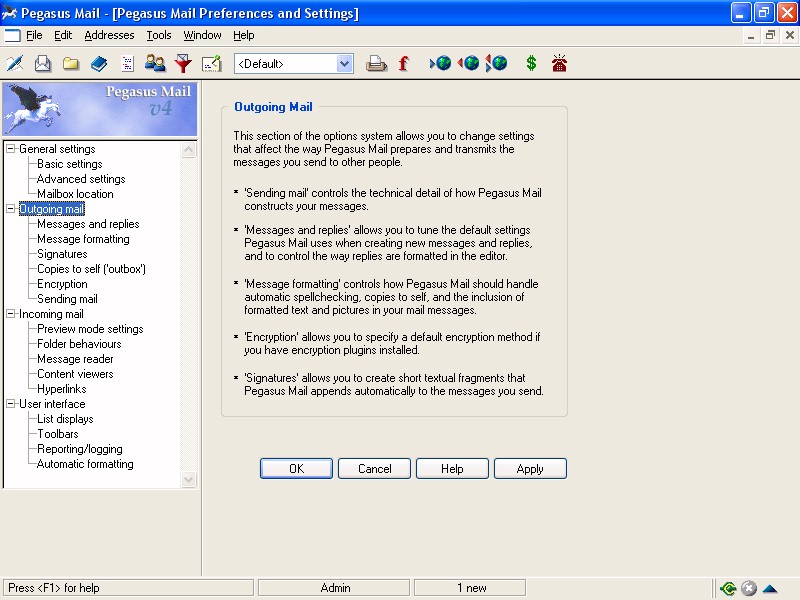The width and height of the screenshot is (800, 600).
Task: Click the OK button
Action: 296,468
